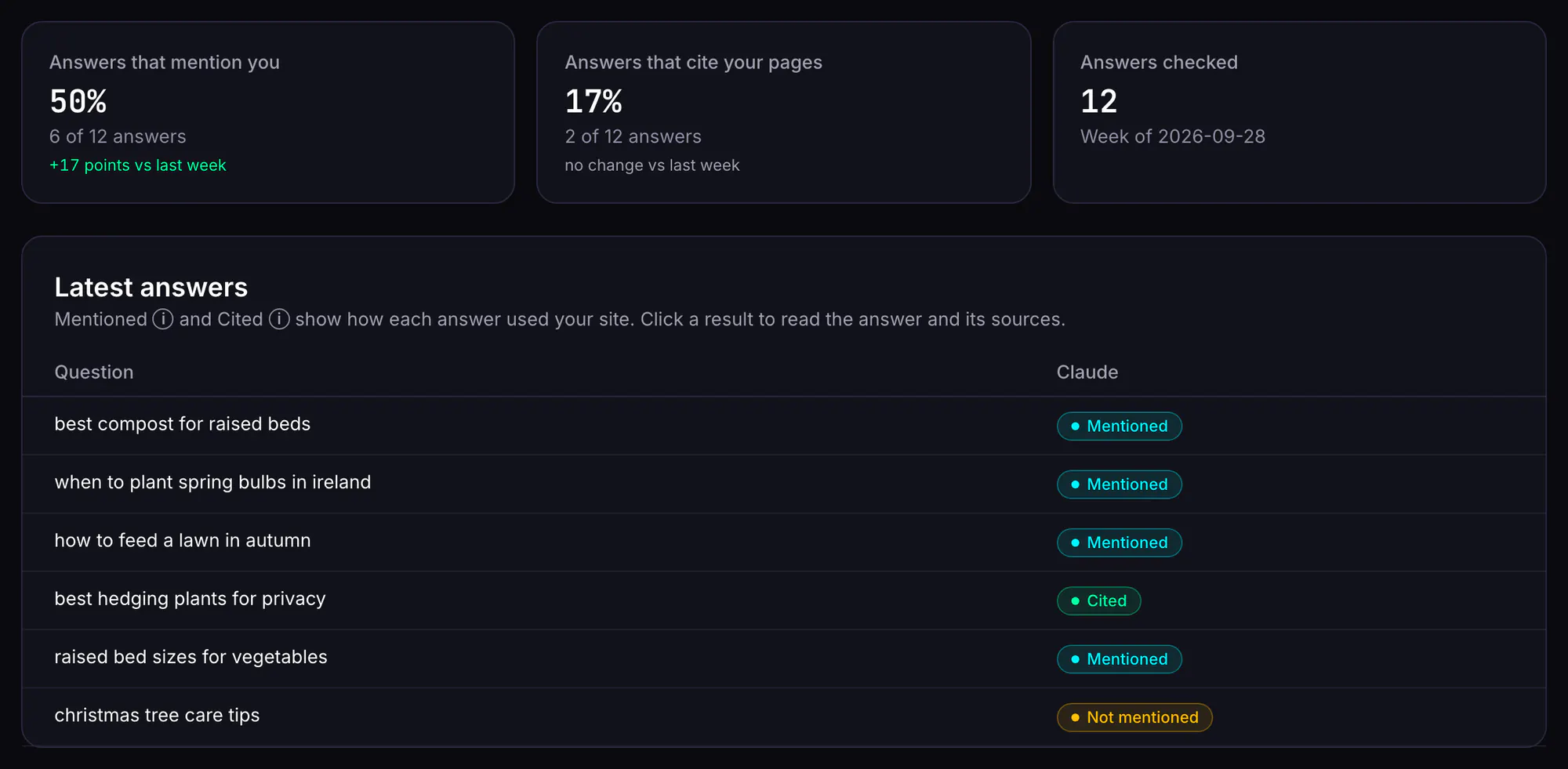Click '6 of 12 answers' text

[118, 136]
